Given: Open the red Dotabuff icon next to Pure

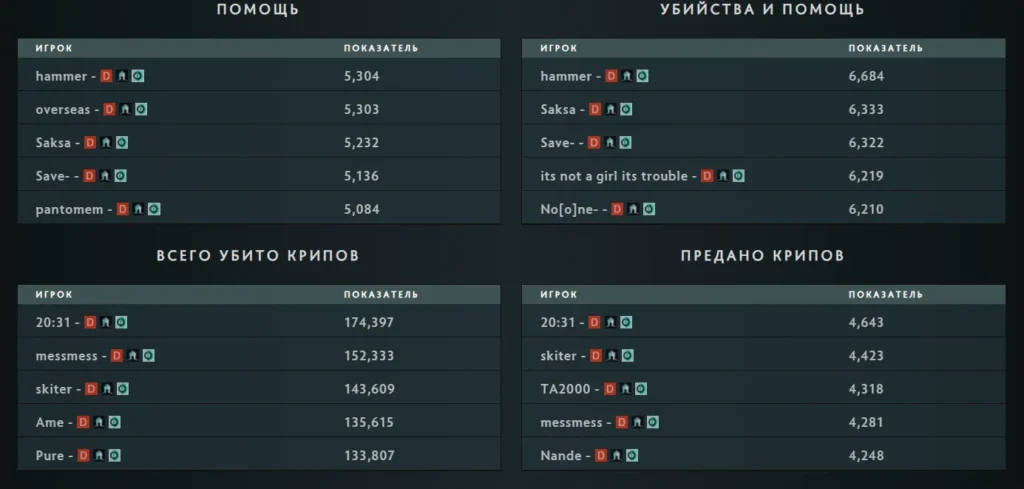Looking at the screenshot, I should 84,455.
